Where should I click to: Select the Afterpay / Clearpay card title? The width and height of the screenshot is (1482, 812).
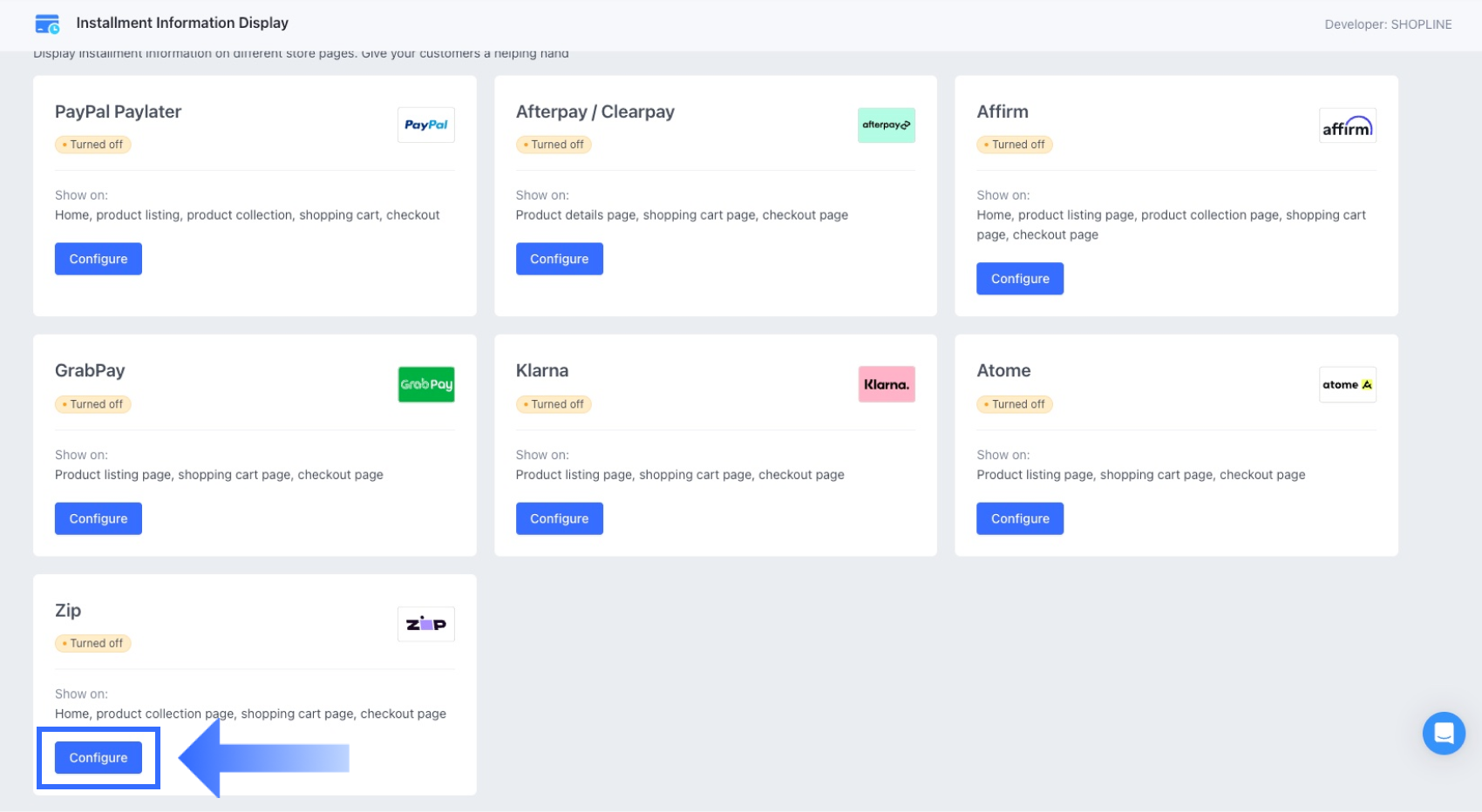click(595, 112)
